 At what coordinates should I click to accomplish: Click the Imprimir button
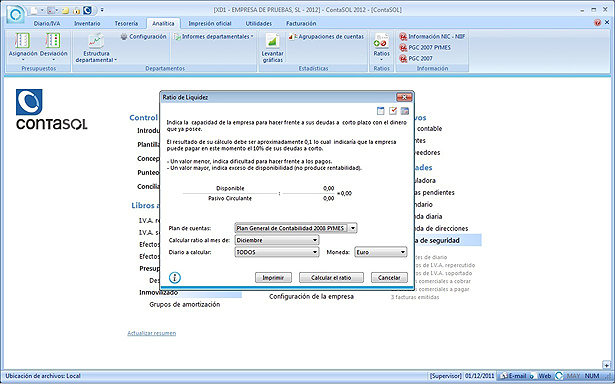pos(273,278)
